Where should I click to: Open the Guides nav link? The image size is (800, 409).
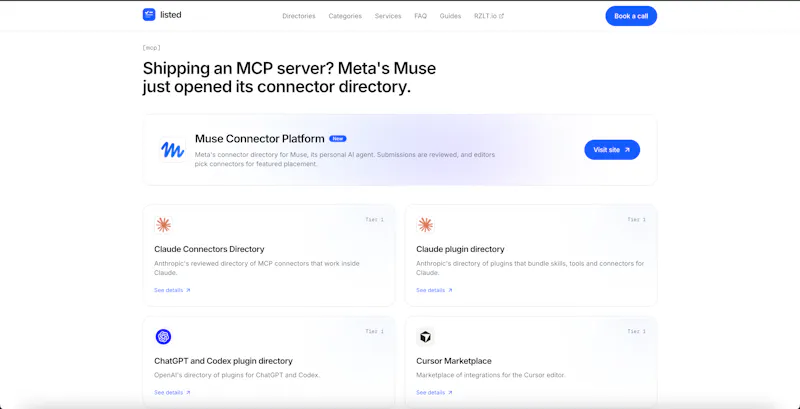point(450,16)
